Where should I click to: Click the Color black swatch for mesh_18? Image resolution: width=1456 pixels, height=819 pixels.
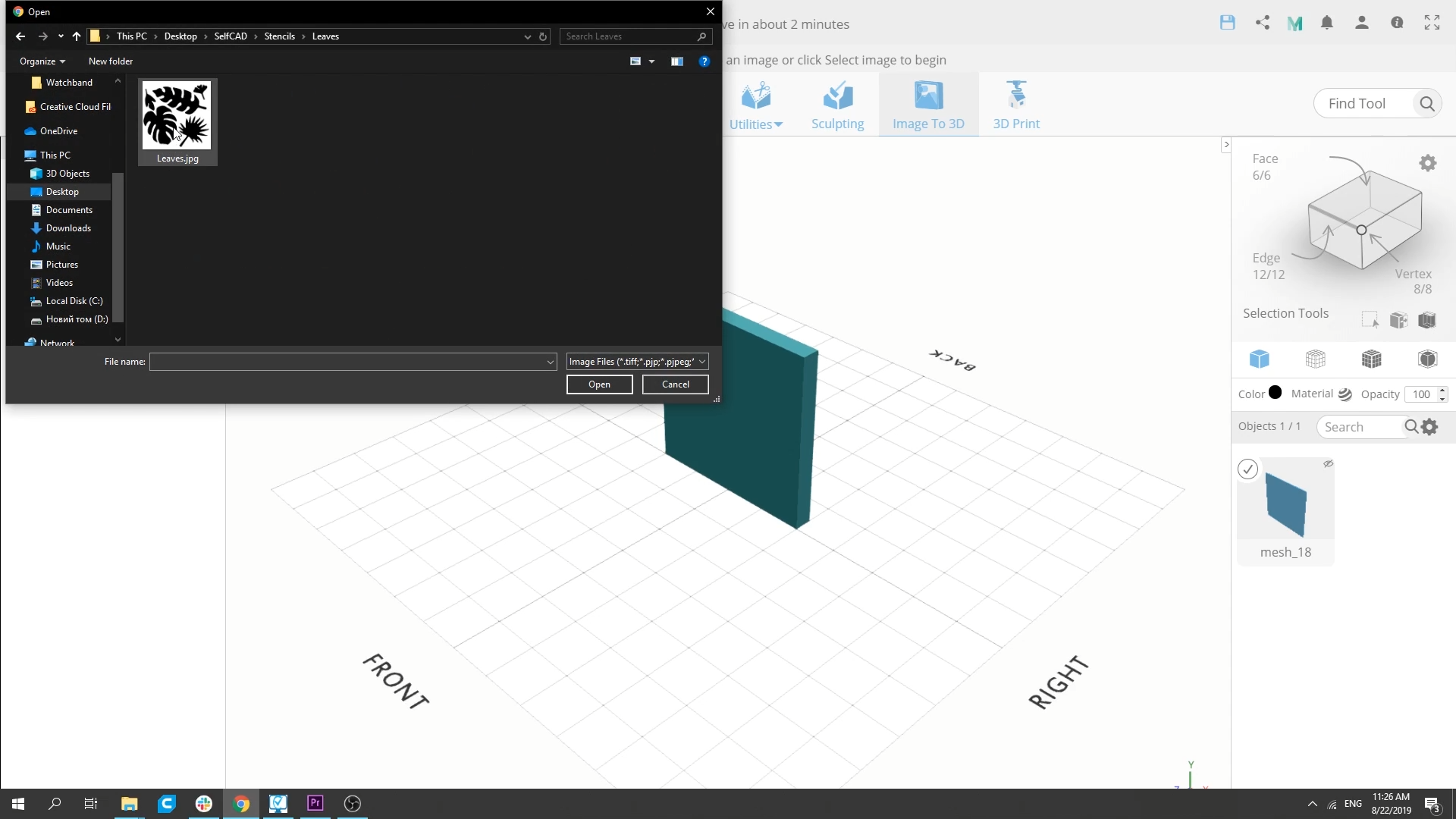1276,393
